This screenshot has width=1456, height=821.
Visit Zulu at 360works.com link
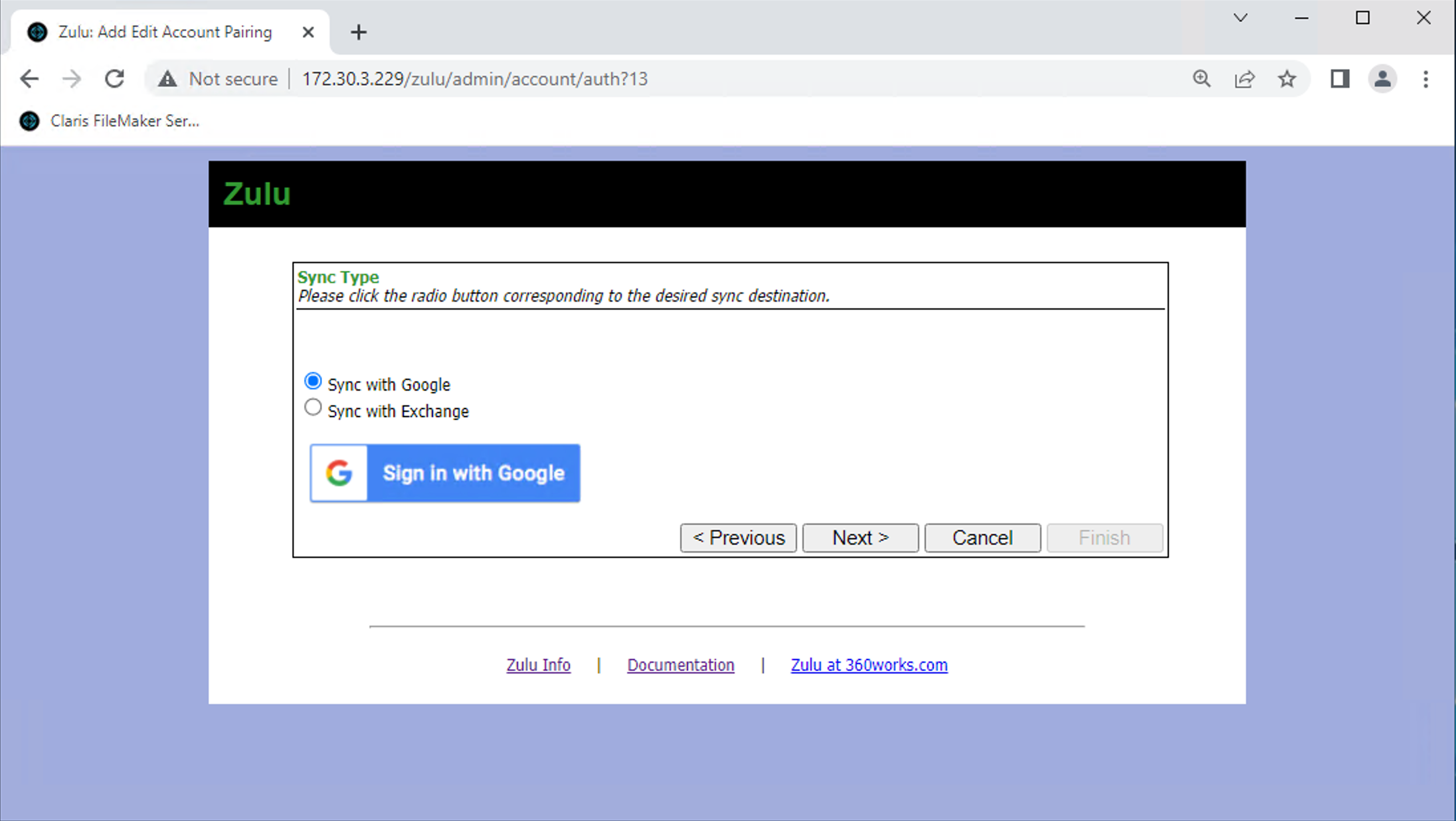click(x=869, y=665)
